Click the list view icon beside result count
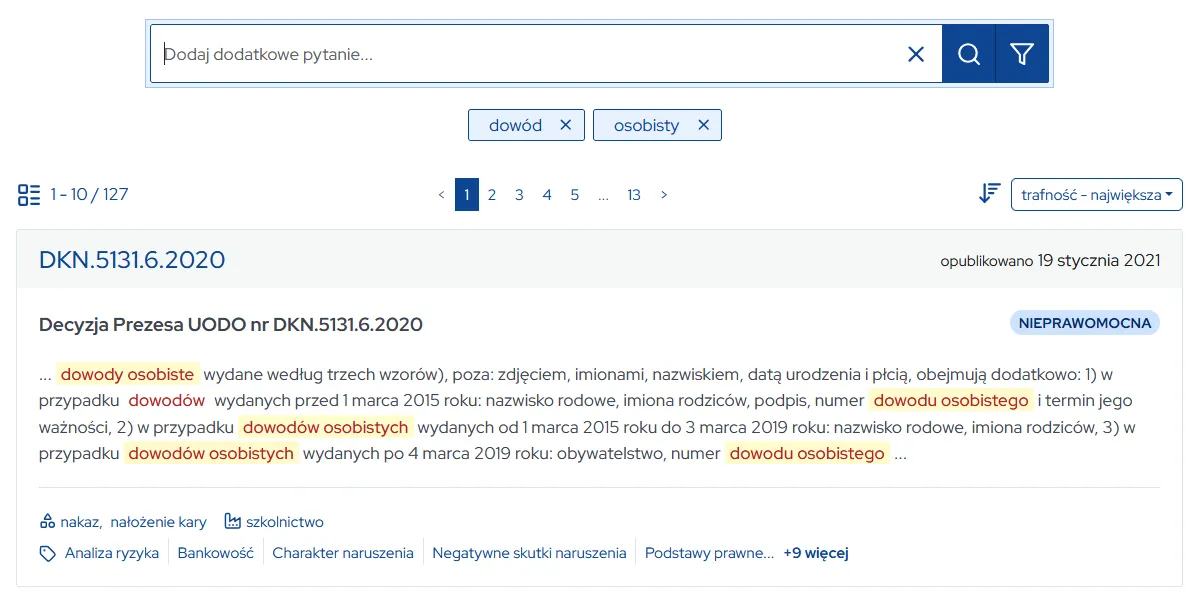Viewport: 1200px width, 600px height. tap(28, 194)
